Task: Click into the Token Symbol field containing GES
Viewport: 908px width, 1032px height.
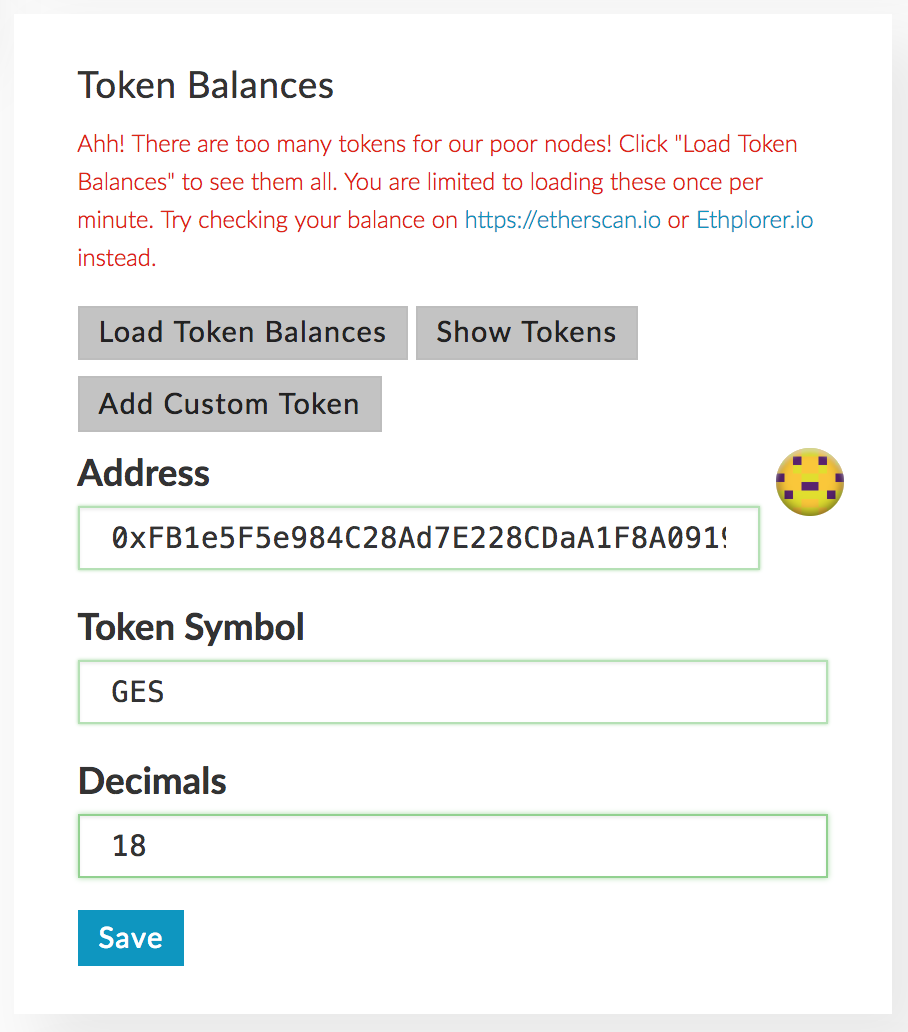Action: tap(452, 692)
